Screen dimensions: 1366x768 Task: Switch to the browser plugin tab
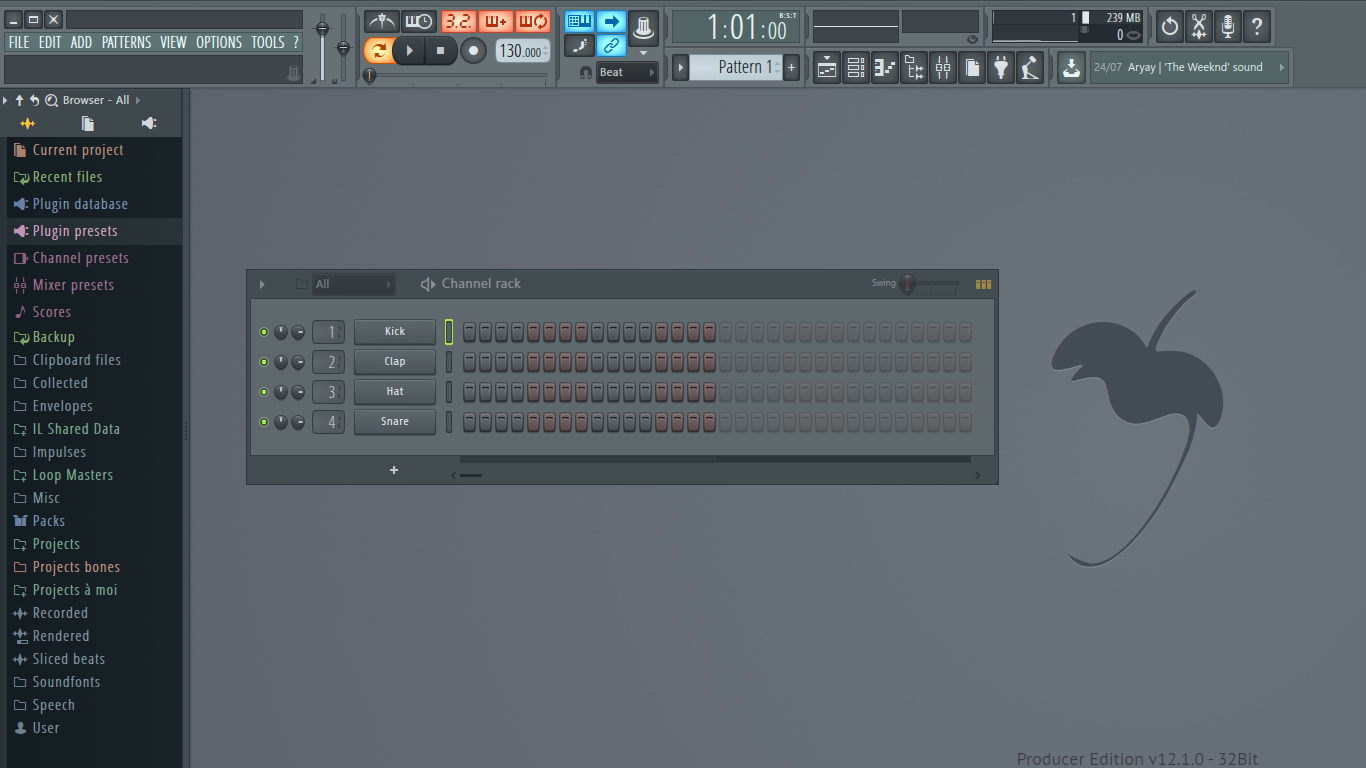coord(149,123)
